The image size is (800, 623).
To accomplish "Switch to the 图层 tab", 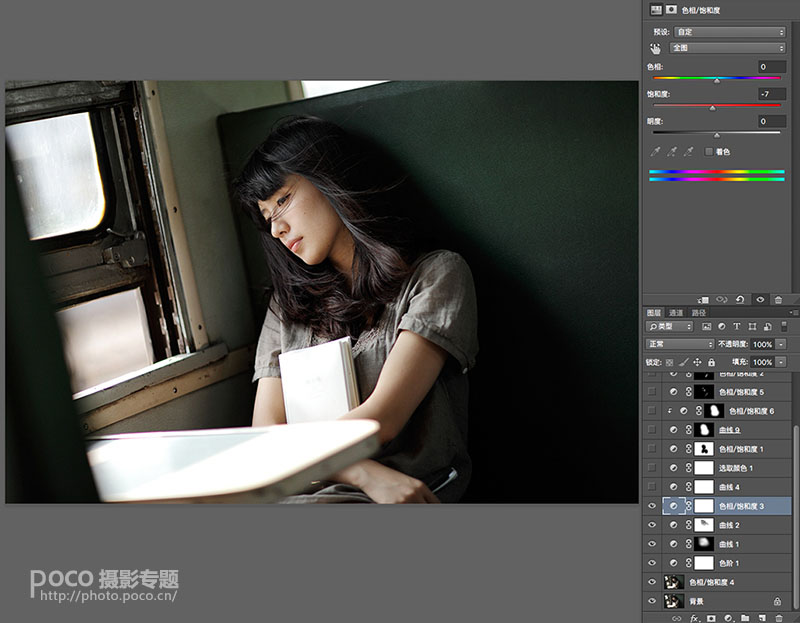I will pyautogui.click(x=654, y=313).
